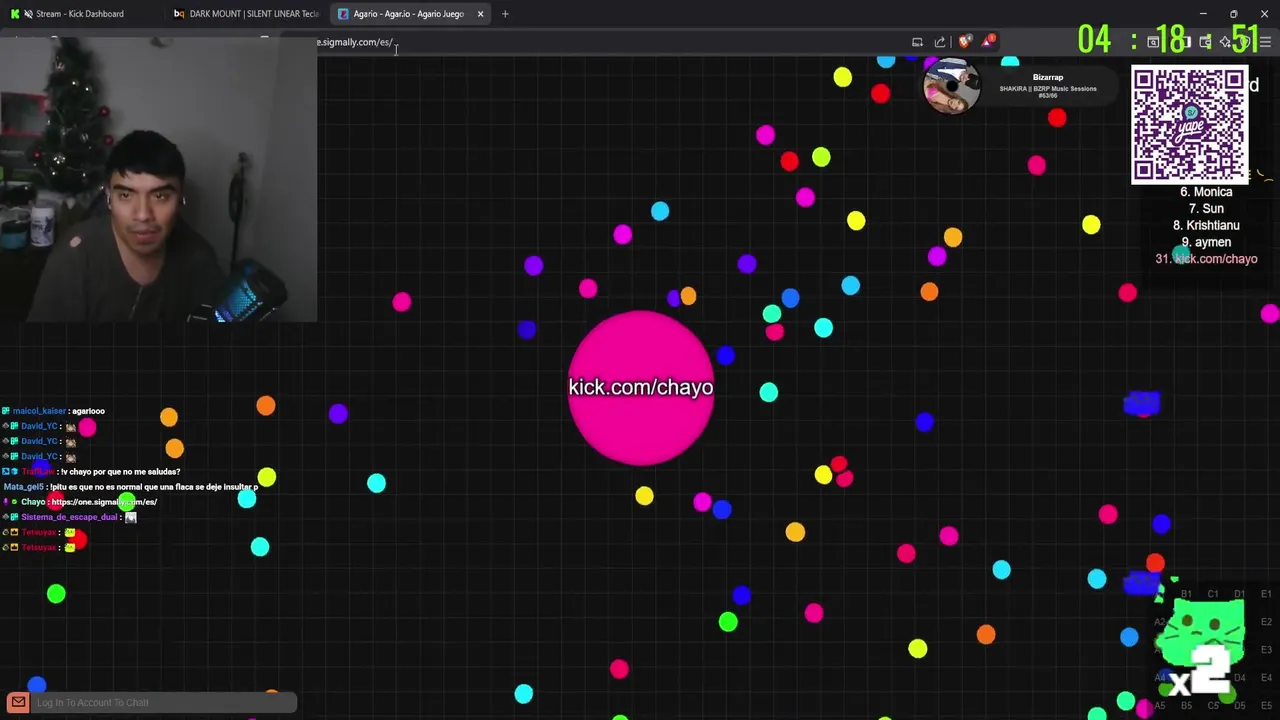Screen dimensions: 1280x720
Task: Click minimap sector E2 label
Action: point(1265,622)
